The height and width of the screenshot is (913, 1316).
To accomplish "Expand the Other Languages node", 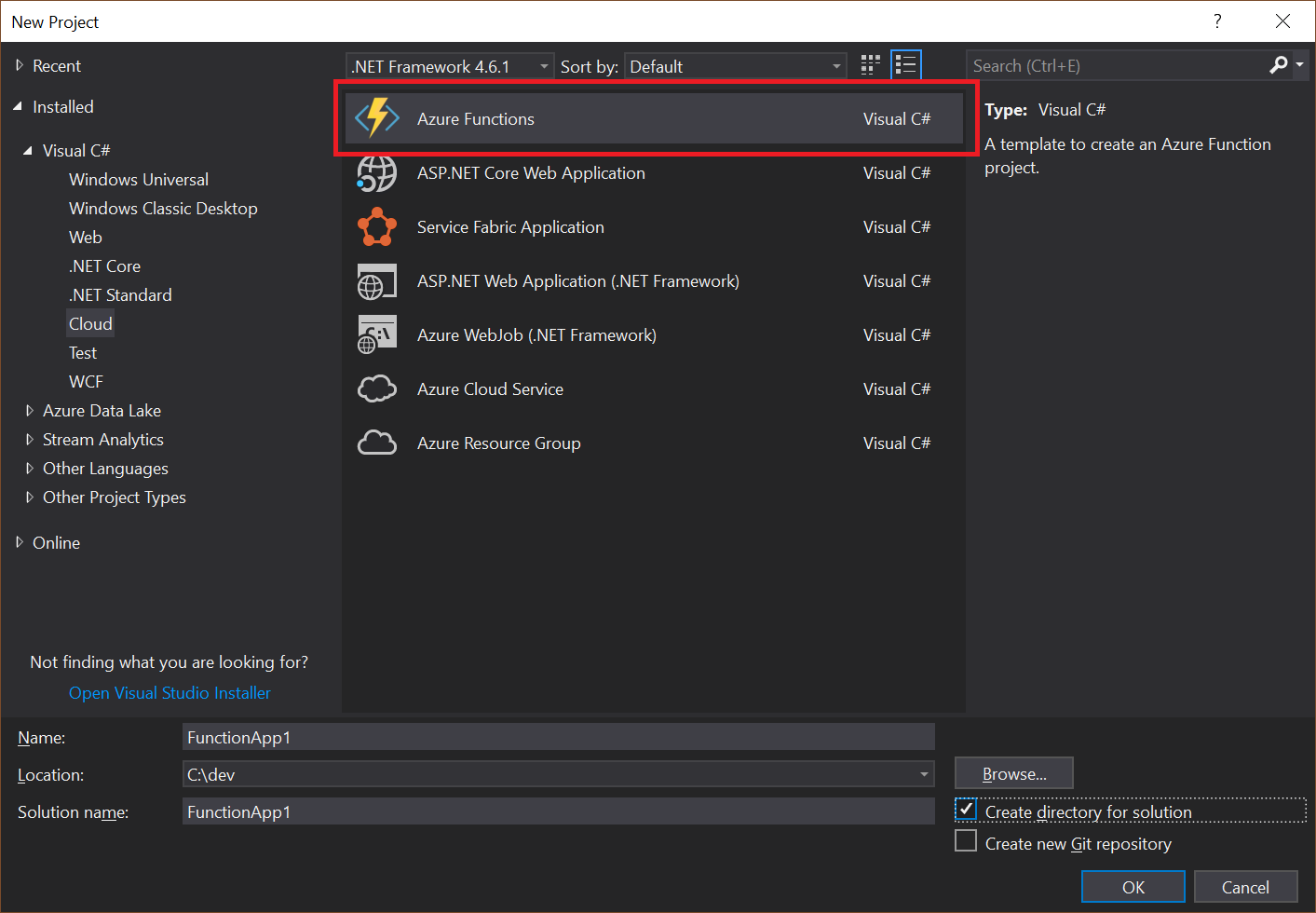I will (29, 468).
